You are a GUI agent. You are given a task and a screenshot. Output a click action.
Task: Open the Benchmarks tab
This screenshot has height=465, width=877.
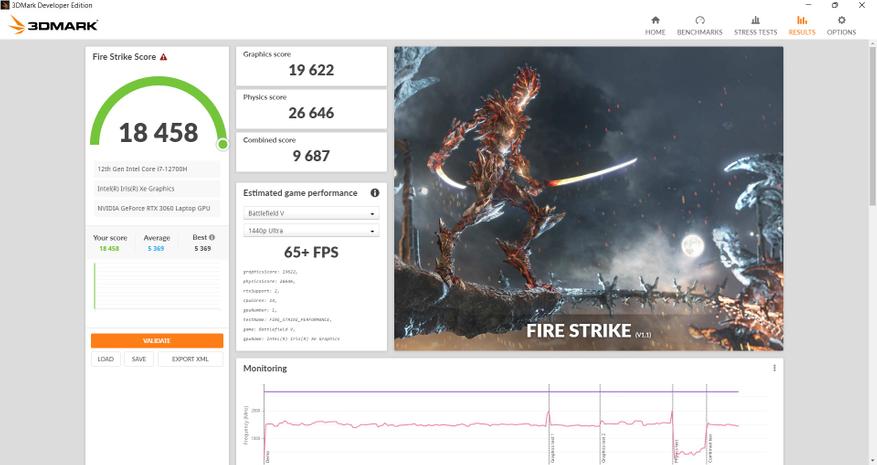coord(700,26)
